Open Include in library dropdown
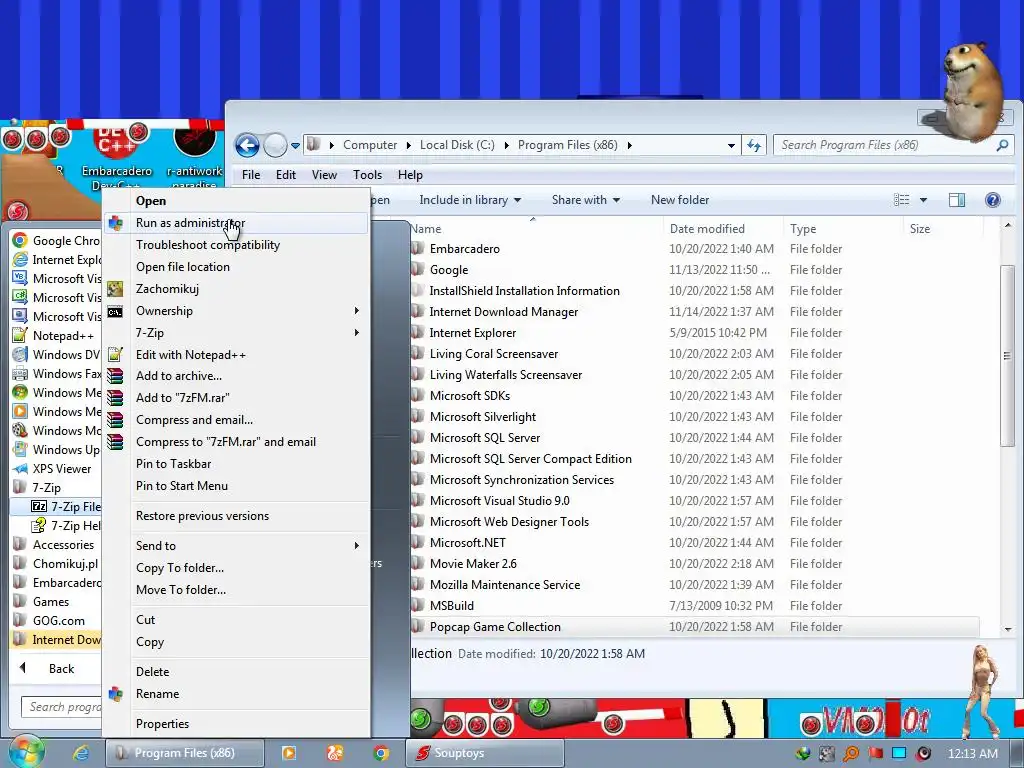Viewport: 1024px width, 768px height. 470,200
